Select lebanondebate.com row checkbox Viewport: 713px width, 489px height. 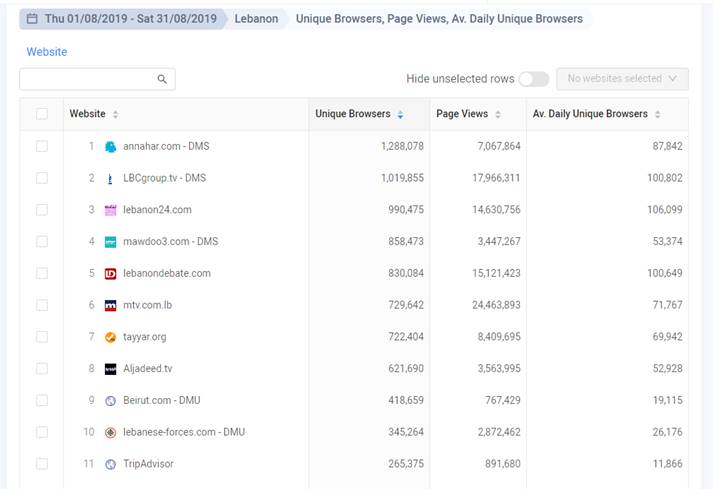pyautogui.click(x=42, y=273)
